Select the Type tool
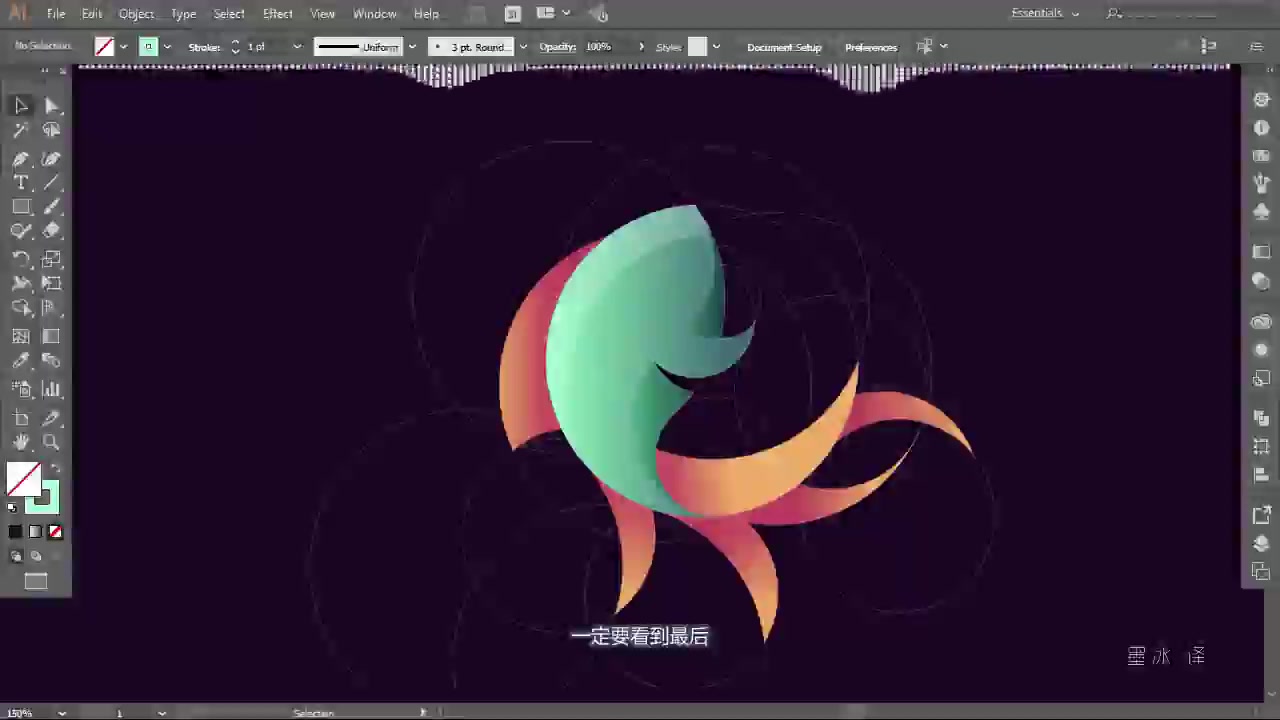The height and width of the screenshot is (720, 1280). [x=21, y=183]
